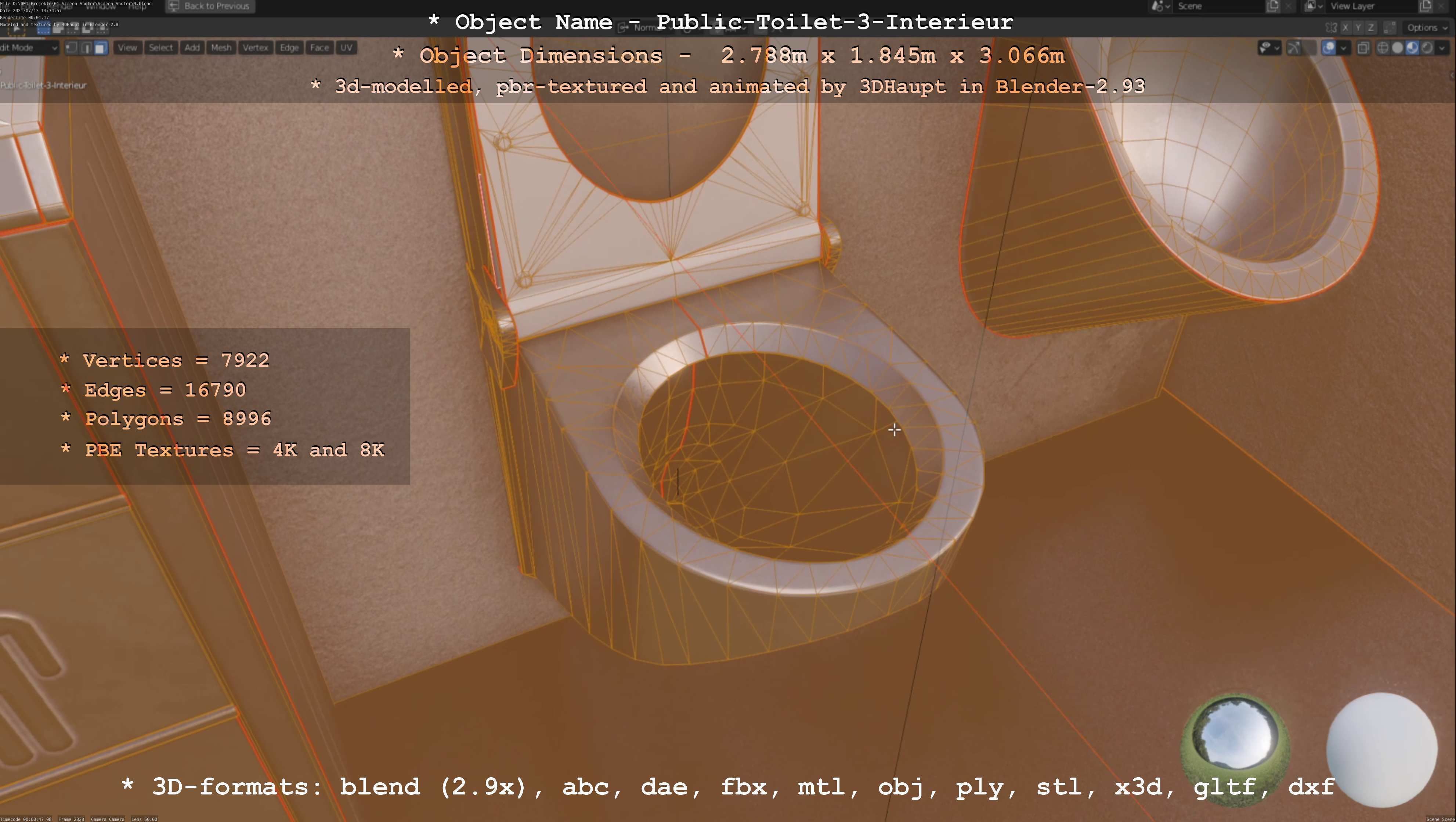This screenshot has width=1456, height=822.
Task: Click the 3D-formats list text
Action: (728, 786)
